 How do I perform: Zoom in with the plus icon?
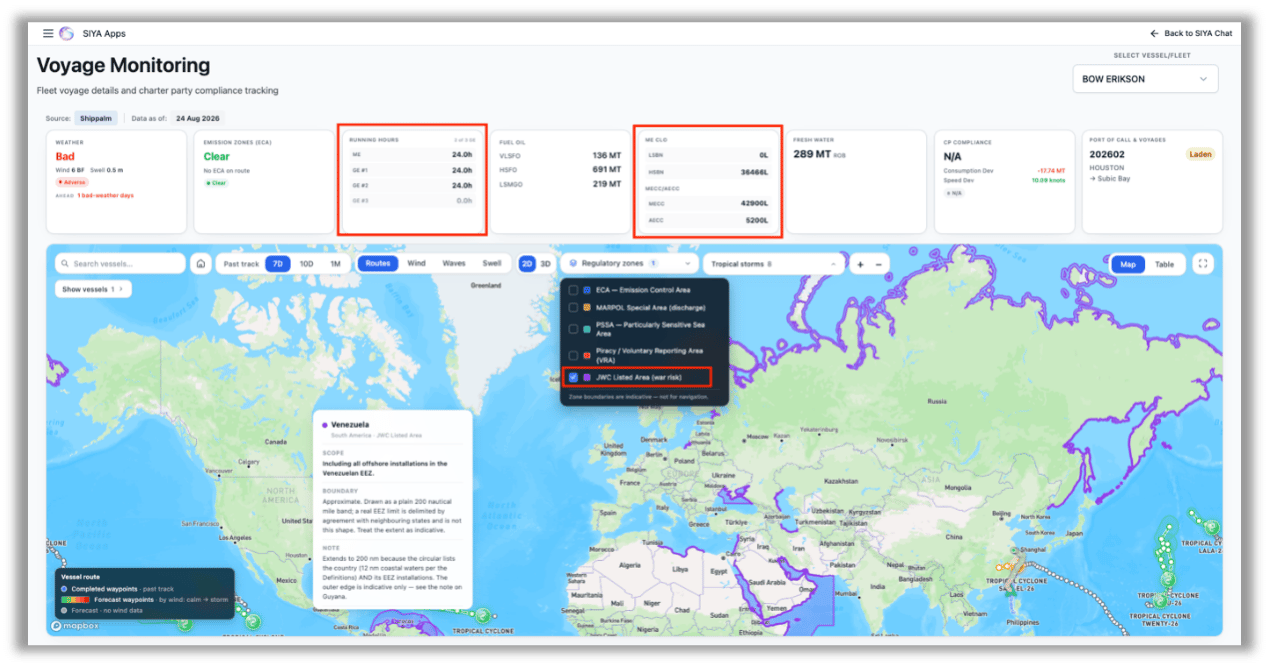click(x=860, y=264)
